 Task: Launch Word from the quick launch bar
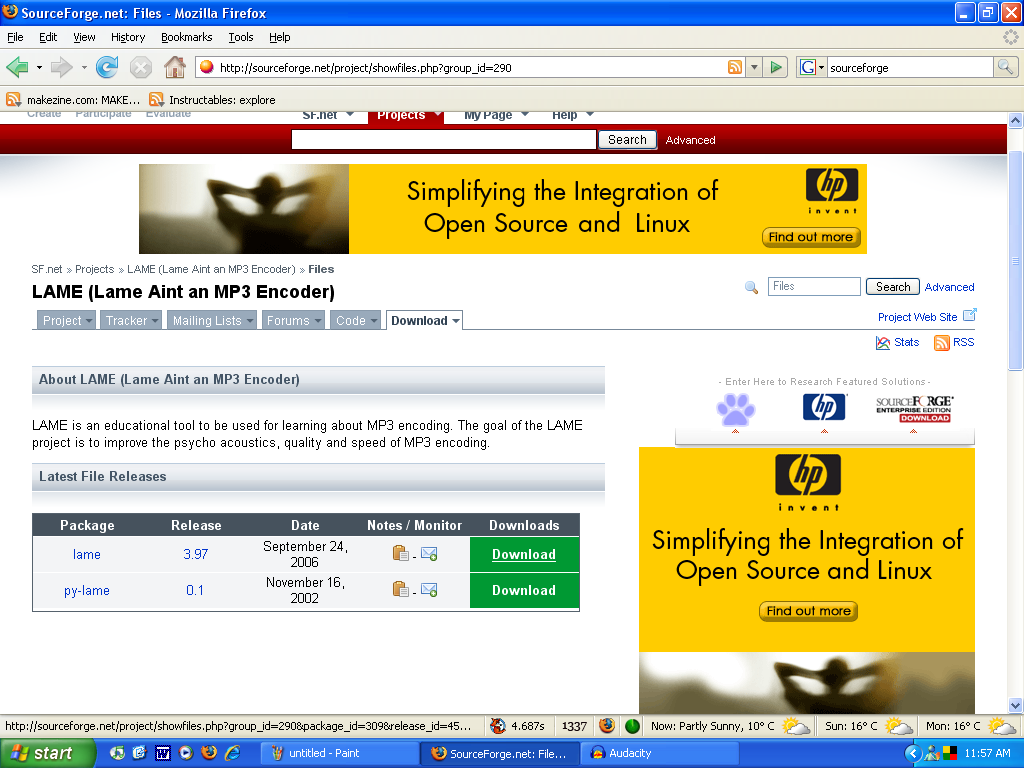pyautogui.click(x=163, y=754)
